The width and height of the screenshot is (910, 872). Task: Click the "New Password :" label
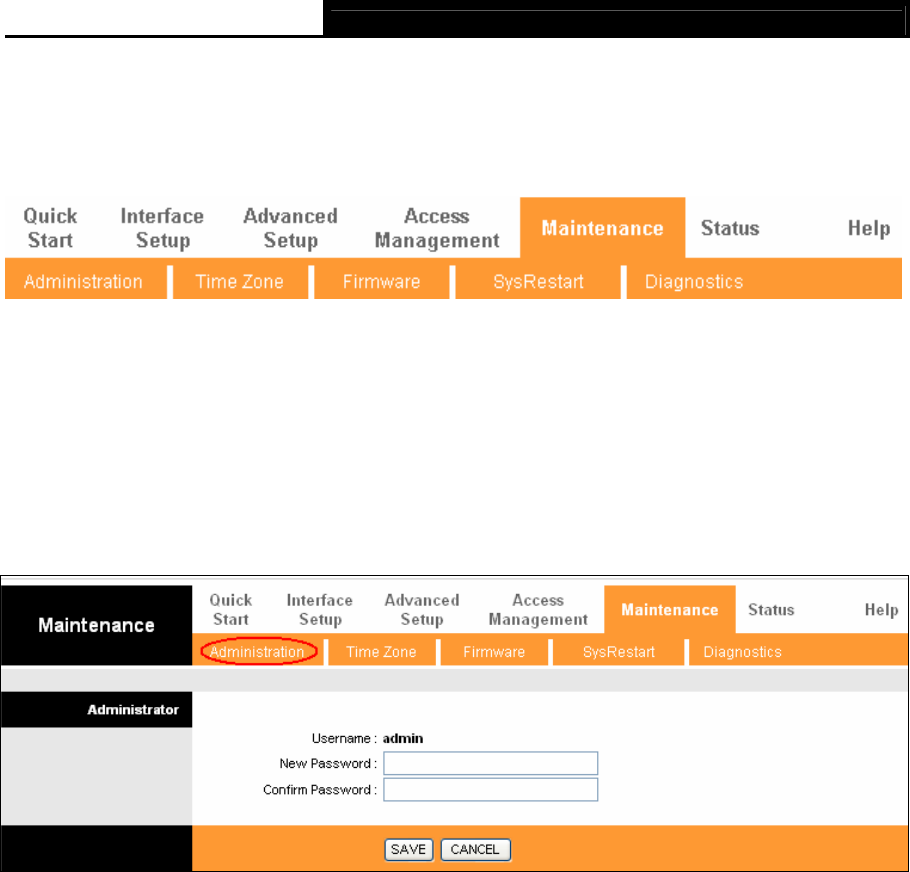328,764
